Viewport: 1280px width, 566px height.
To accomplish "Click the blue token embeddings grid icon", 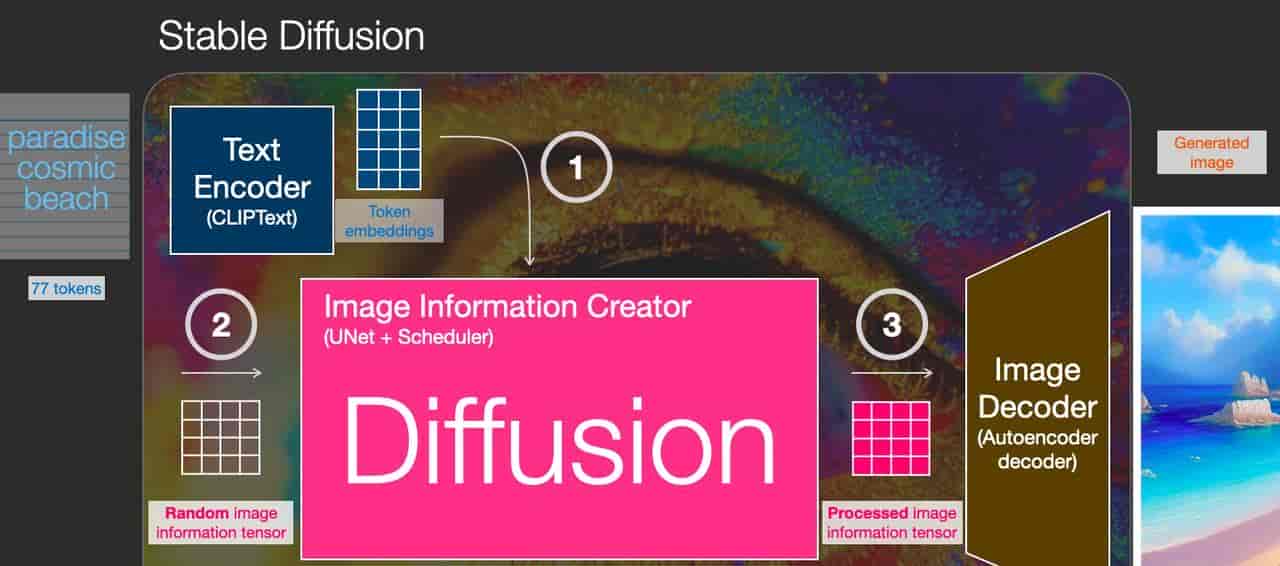I will point(389,139).
